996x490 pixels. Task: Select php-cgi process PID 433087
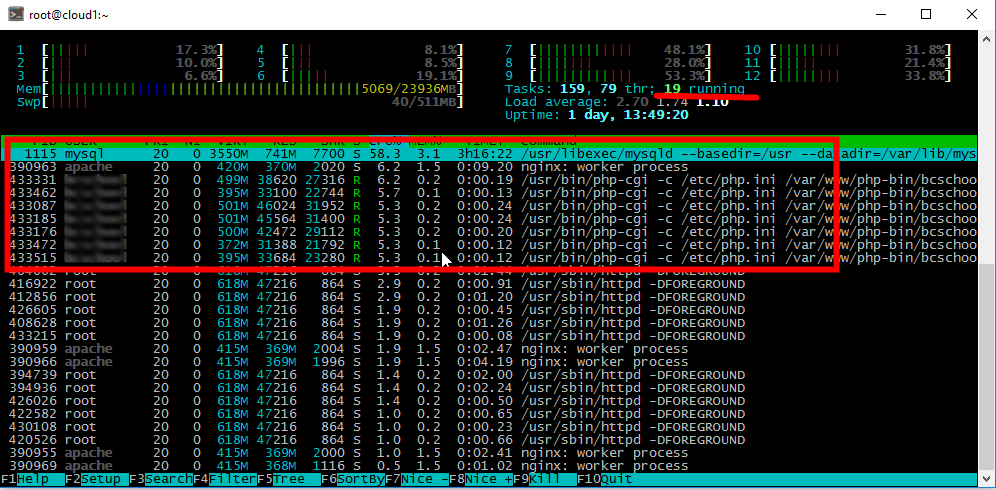tap(489, 206)
